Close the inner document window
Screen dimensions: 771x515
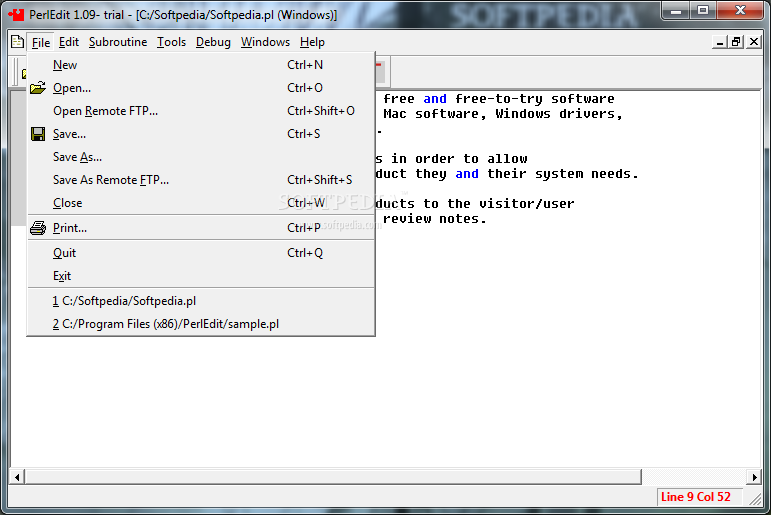coord(753,42)
